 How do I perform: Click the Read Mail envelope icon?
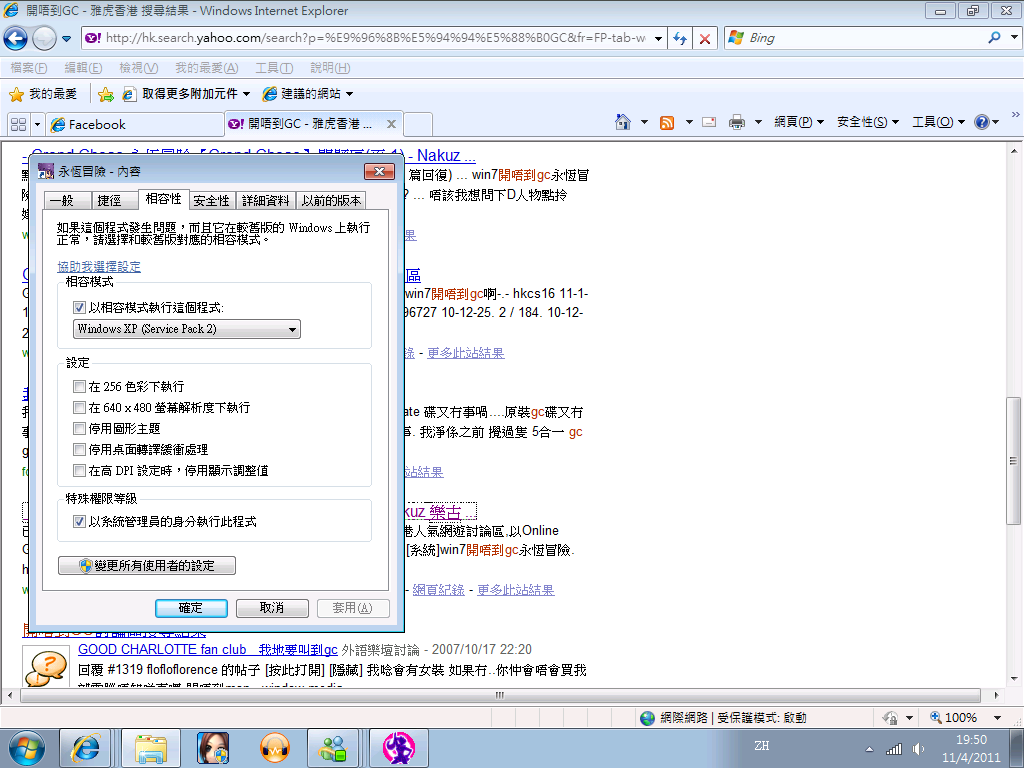[x=709, y=122]
